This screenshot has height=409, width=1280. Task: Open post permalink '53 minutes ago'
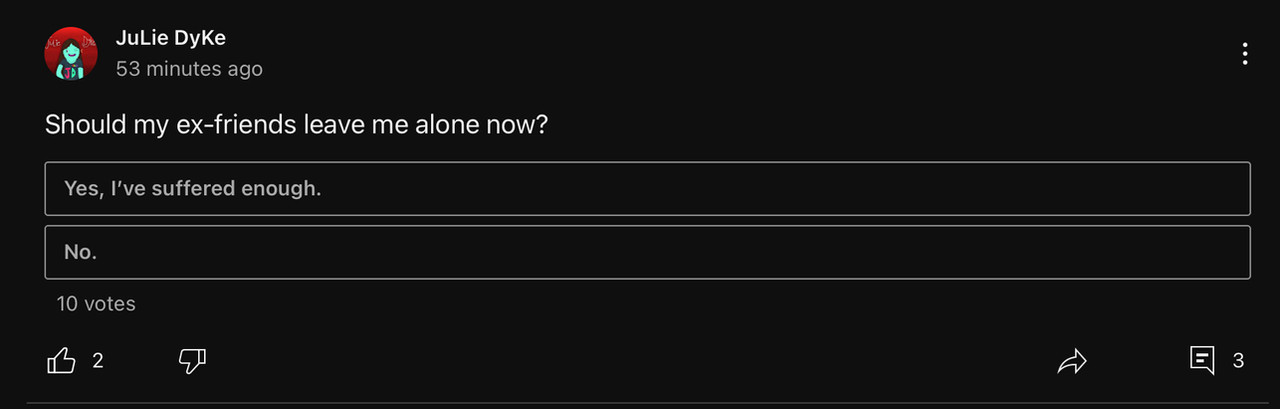(189, 69)
